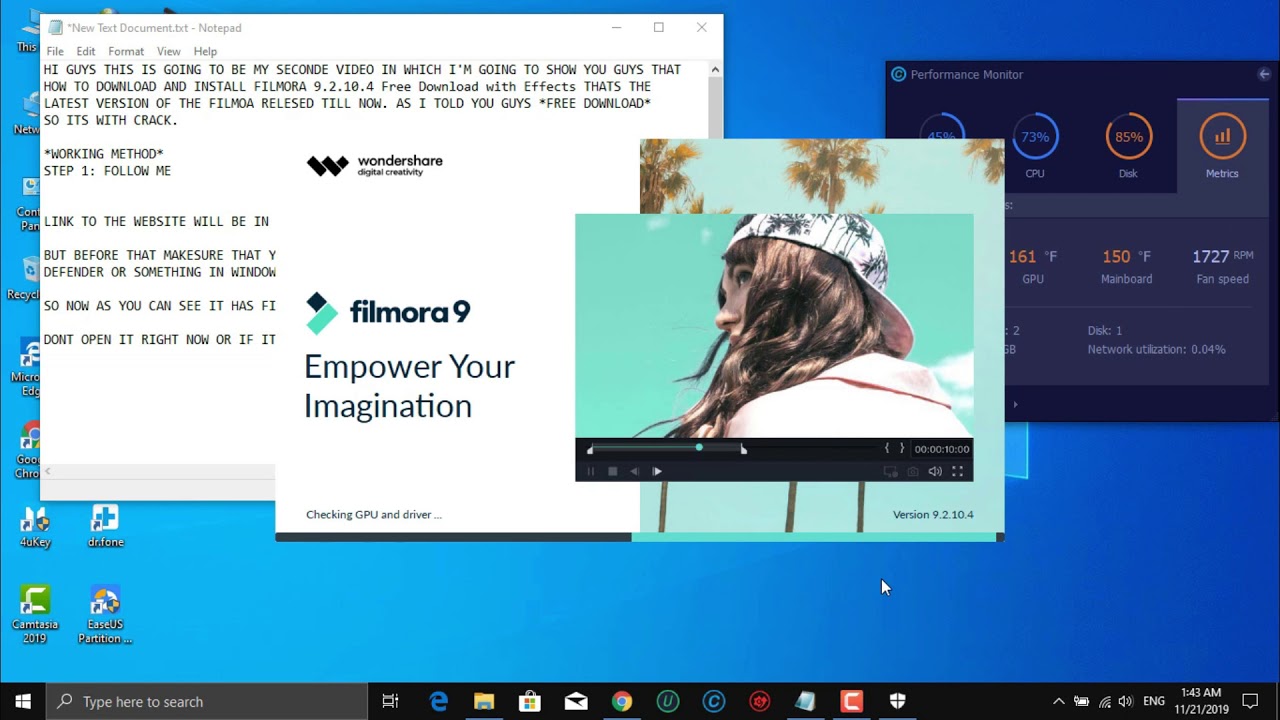Expand the small arrow at Performance Monitor bottom

point(1015,404)
